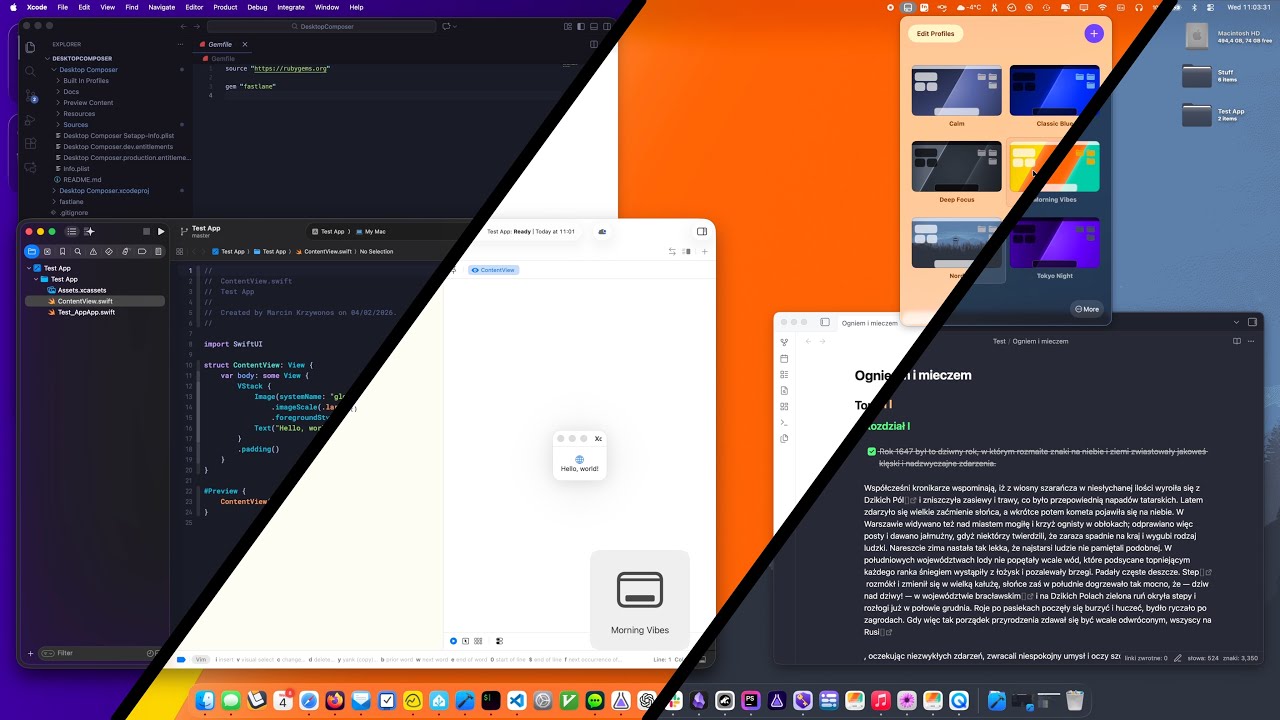Open the tab list chevron in Obsidian
This screenshot has height=720, width=1280.
tap(1237, 322)
